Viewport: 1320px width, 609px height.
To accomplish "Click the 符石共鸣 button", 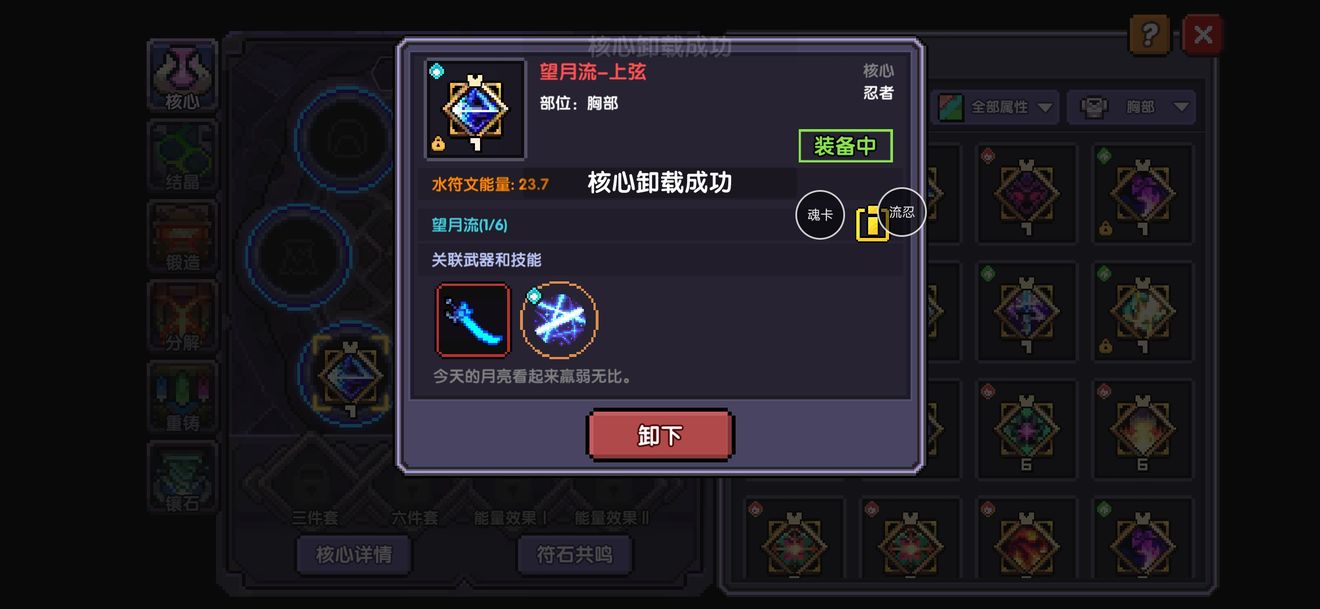I will click(x=574, y=554).
